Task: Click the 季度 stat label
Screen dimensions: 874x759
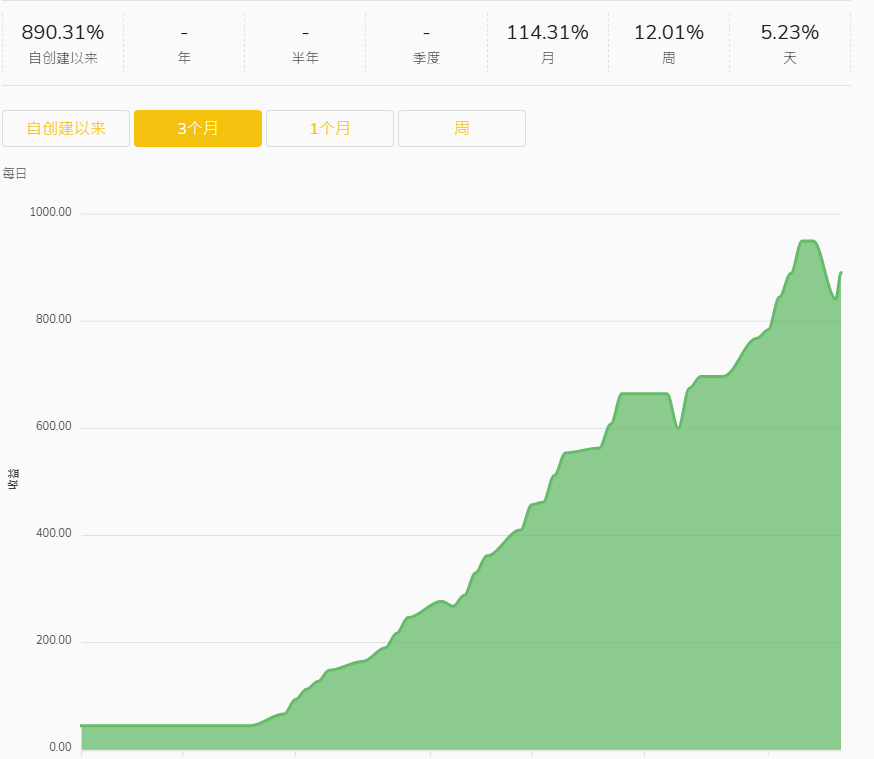Action: click(426, 58)
